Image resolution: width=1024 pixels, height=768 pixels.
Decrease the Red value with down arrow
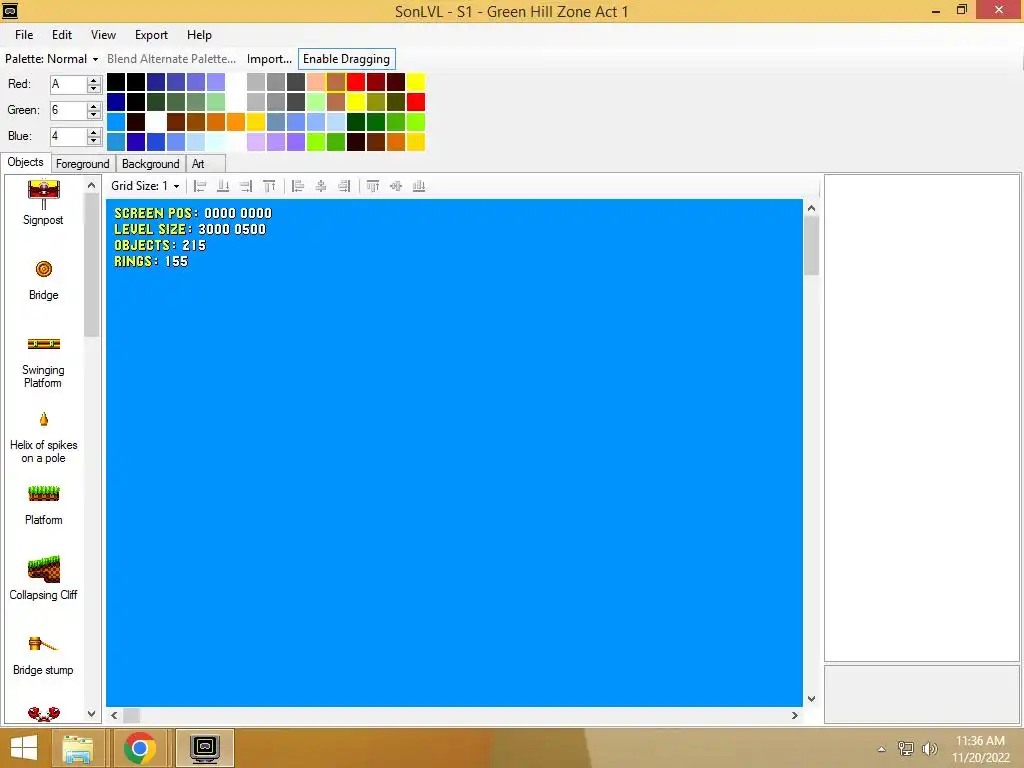click(94, 88)
